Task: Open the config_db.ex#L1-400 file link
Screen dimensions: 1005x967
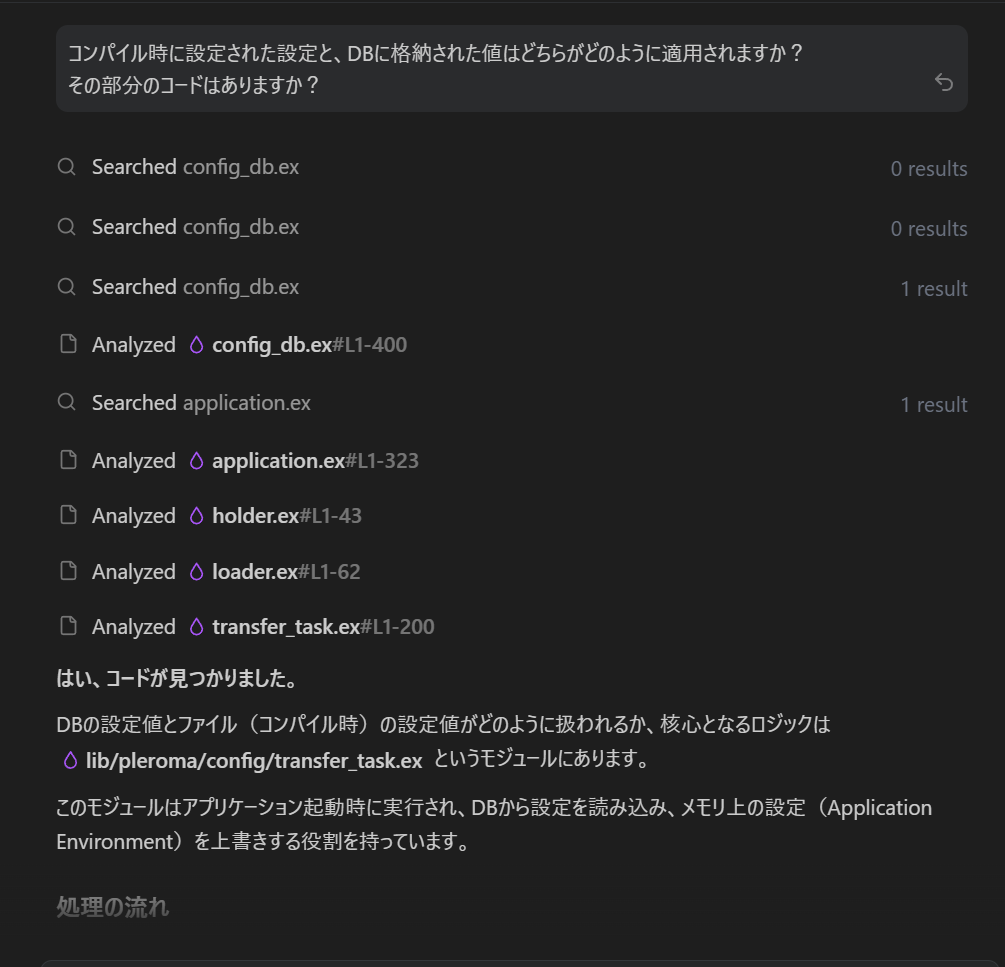Action: tap(309, 345)
